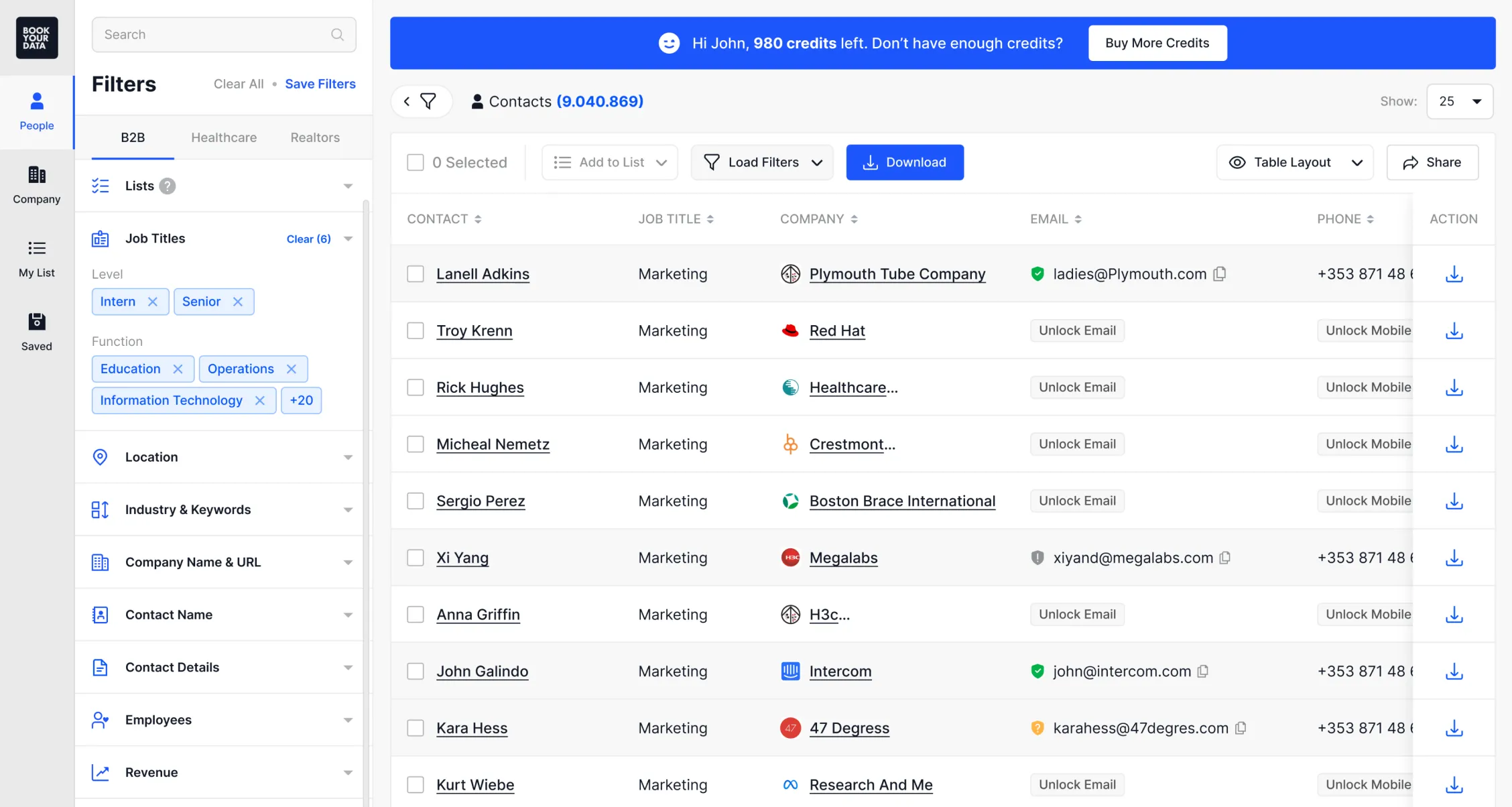Check the box for Kurt Wiebe
Viewport: 1512px width, 807px height.
point(416,784)
